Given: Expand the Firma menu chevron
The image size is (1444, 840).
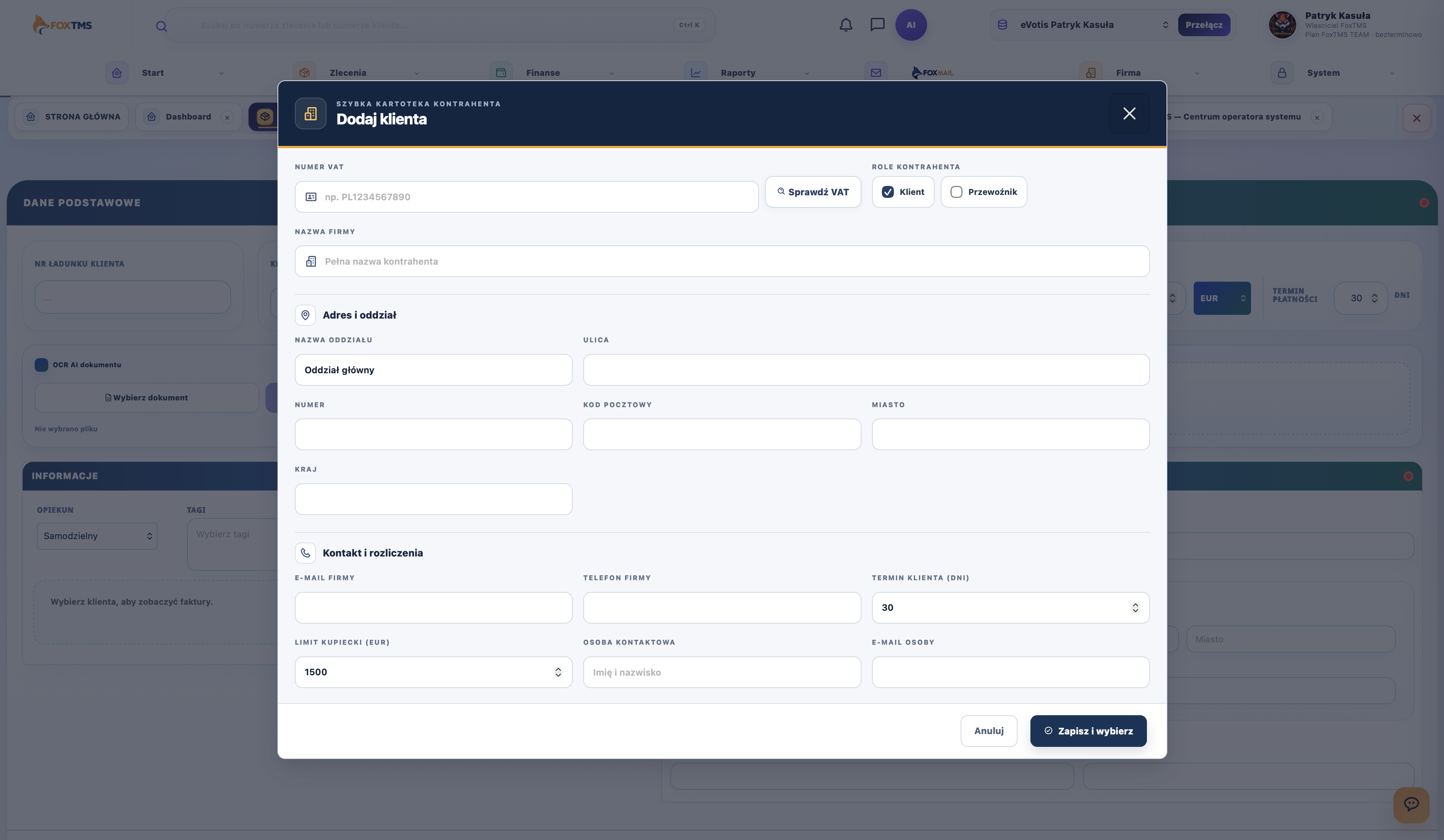Looking at the screenshot, I should pyautogui.click(x=1197, y=74).
